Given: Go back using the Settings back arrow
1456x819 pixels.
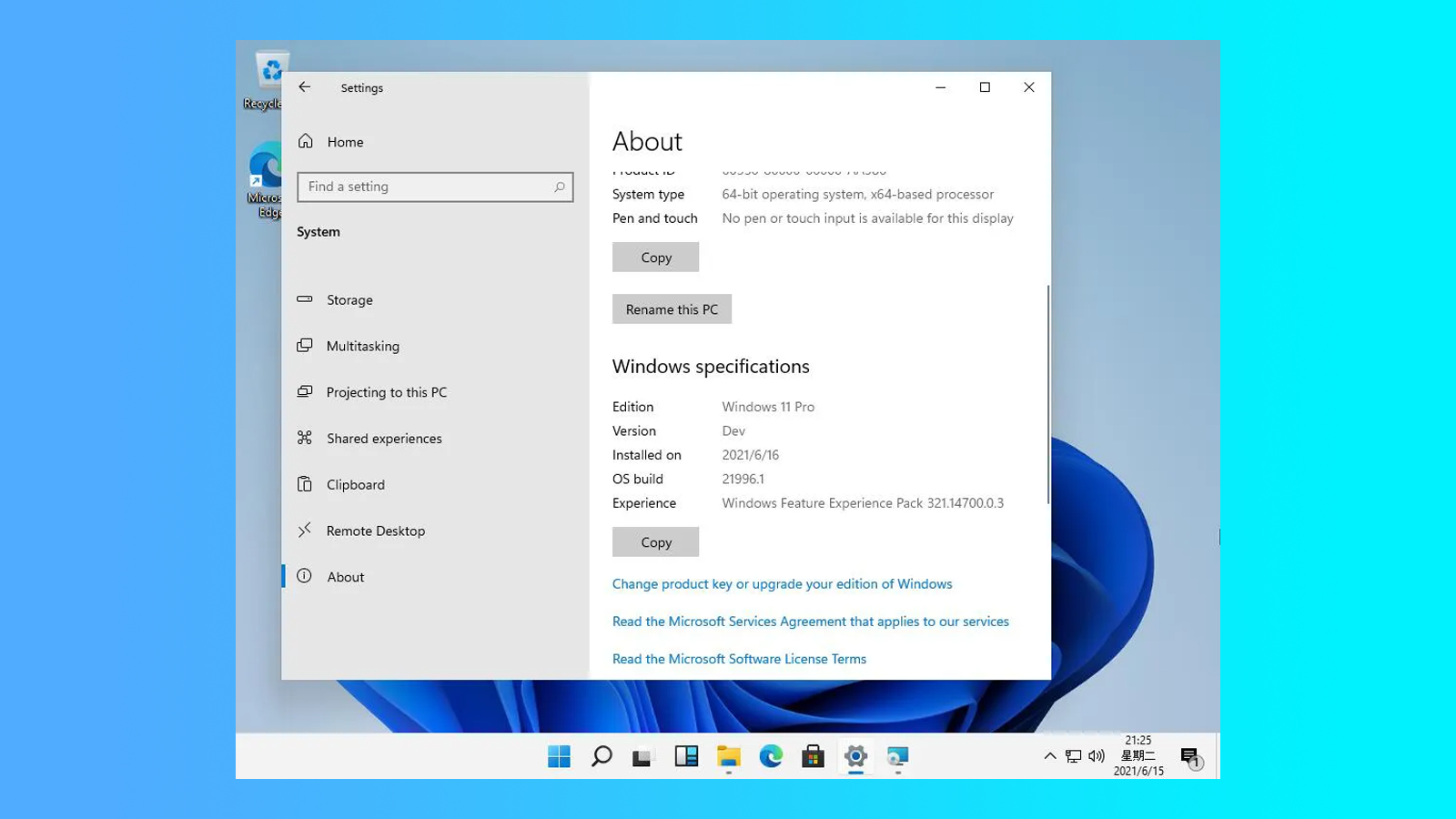Looking at the screenshot, I should [305, 87].
